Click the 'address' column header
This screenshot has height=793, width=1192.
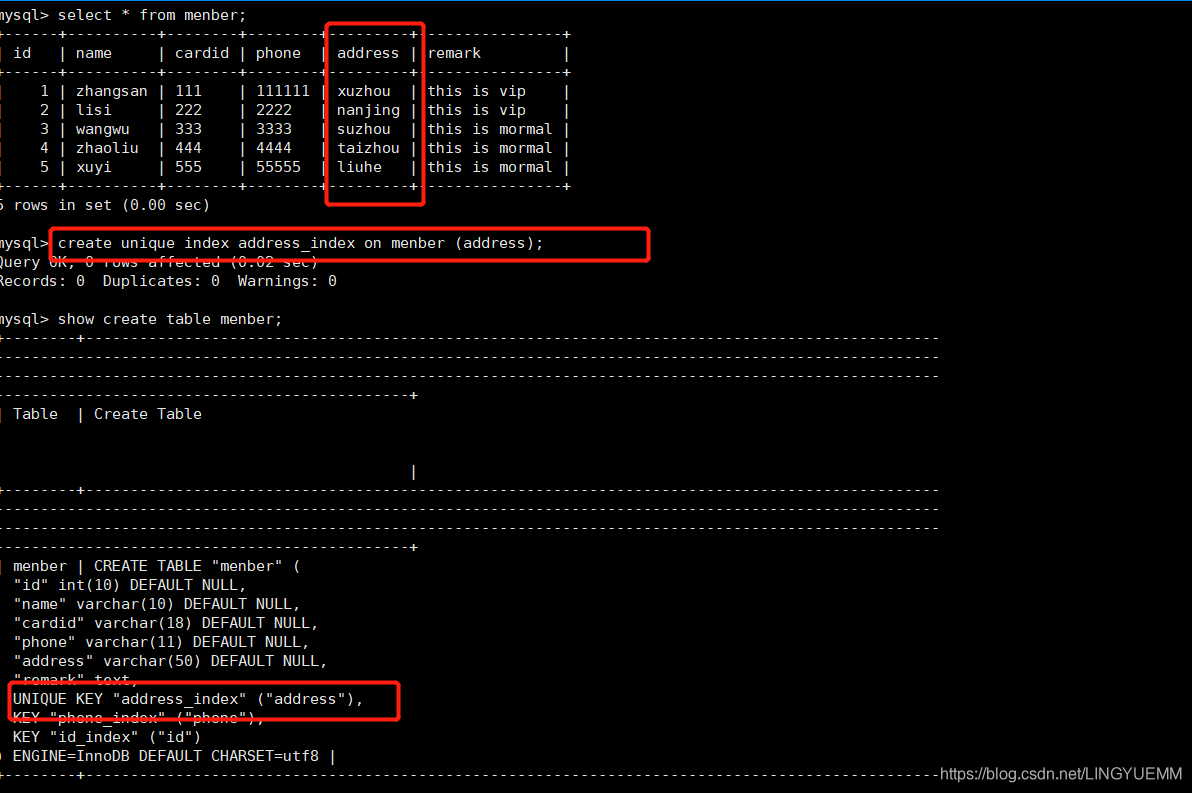(368, 53)
